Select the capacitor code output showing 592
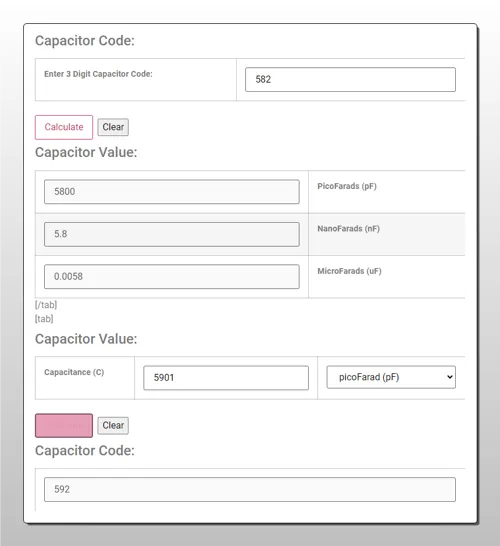Viewport: 500px width, 546px height. (x=250, y=489)
